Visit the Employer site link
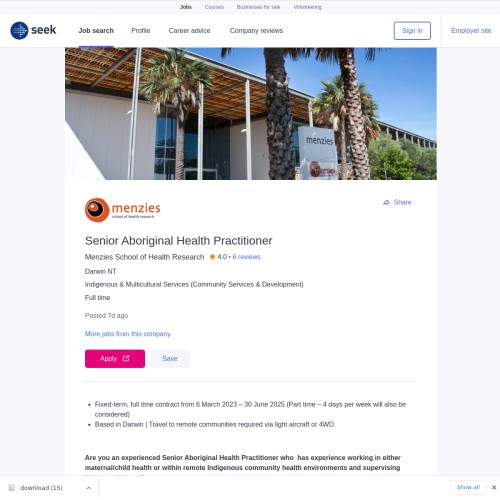Image resolution: width=500 pixels, height=500 pixels. [471, 31]
